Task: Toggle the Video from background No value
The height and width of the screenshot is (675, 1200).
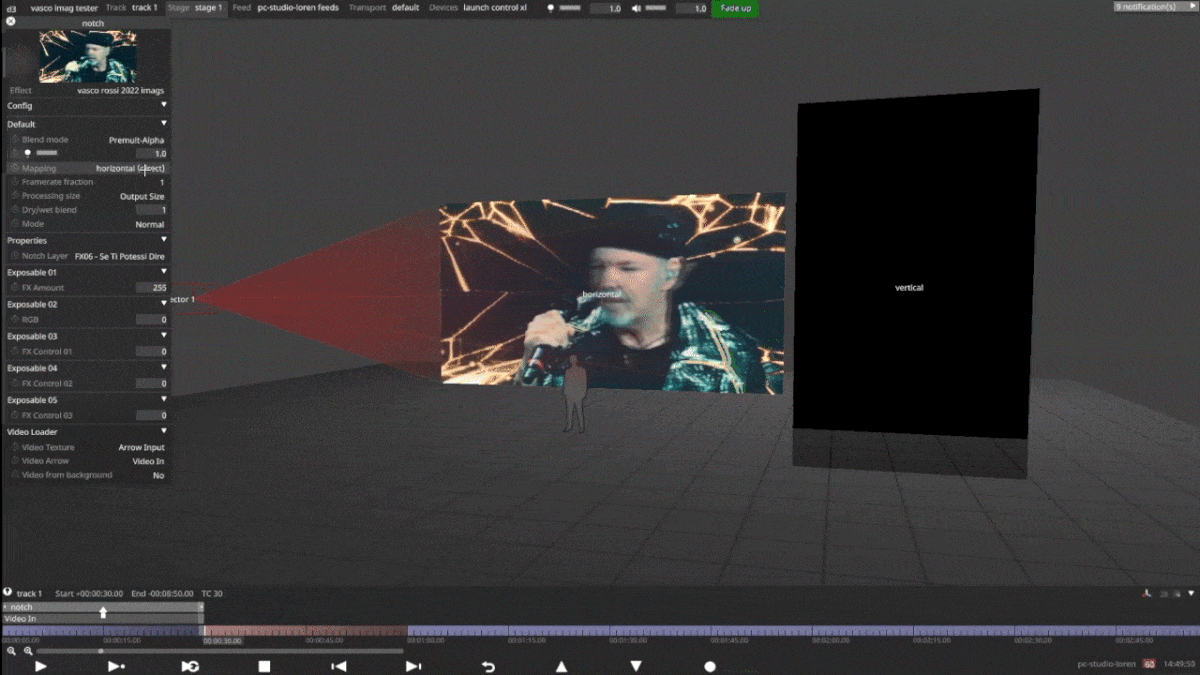Action: (158, 475)
